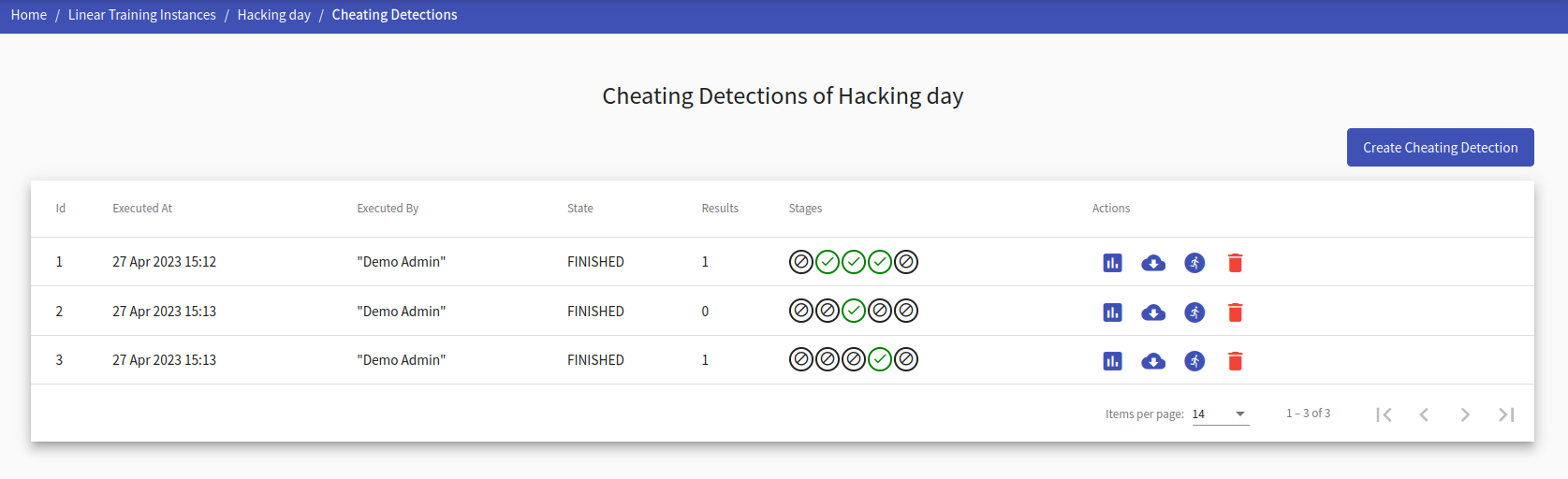1568x479 pixels.
Task: Click first disabled stage icon in row 2
Action: point(801,311)
